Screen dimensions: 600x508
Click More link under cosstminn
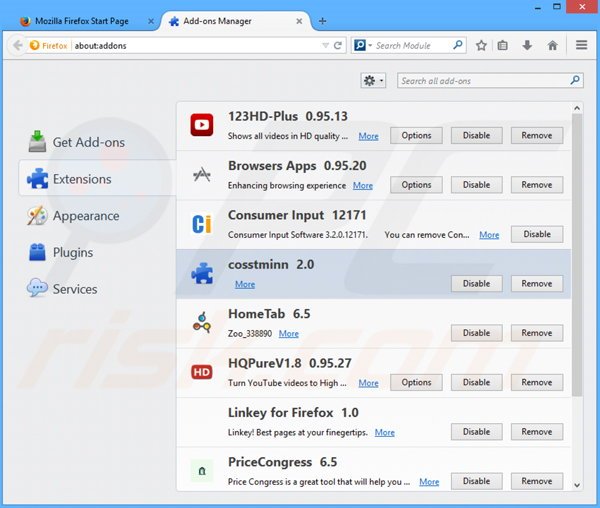245,284
